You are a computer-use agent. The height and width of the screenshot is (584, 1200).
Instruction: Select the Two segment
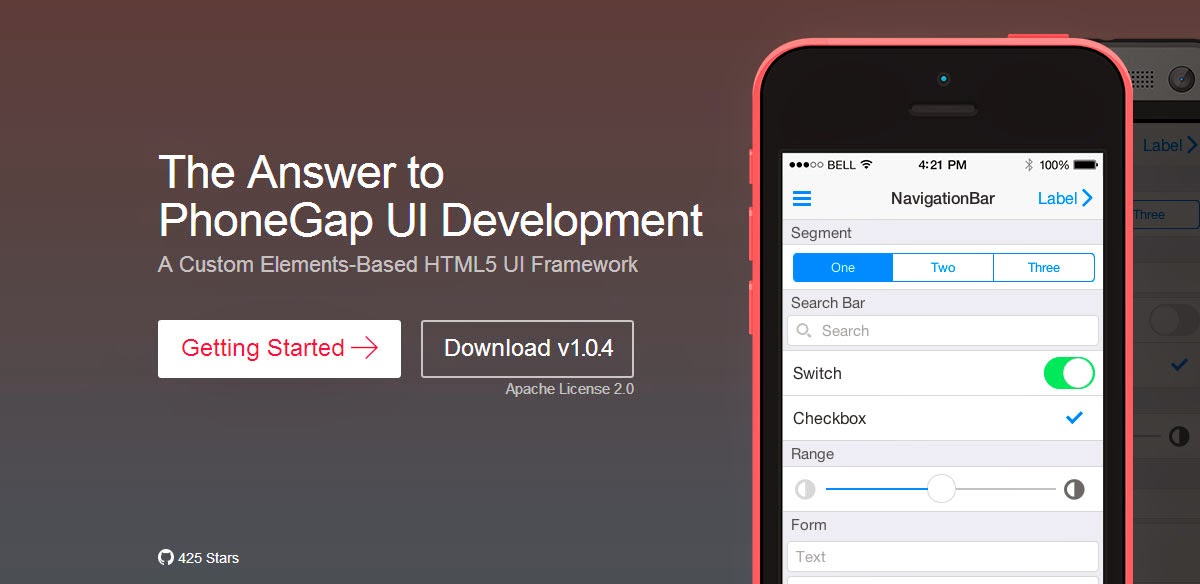943,268
